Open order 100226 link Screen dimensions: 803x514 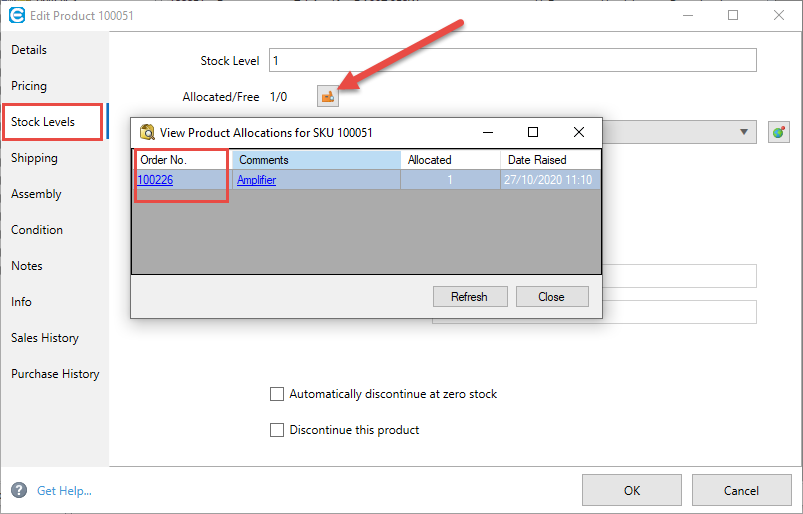coord(155,180)
